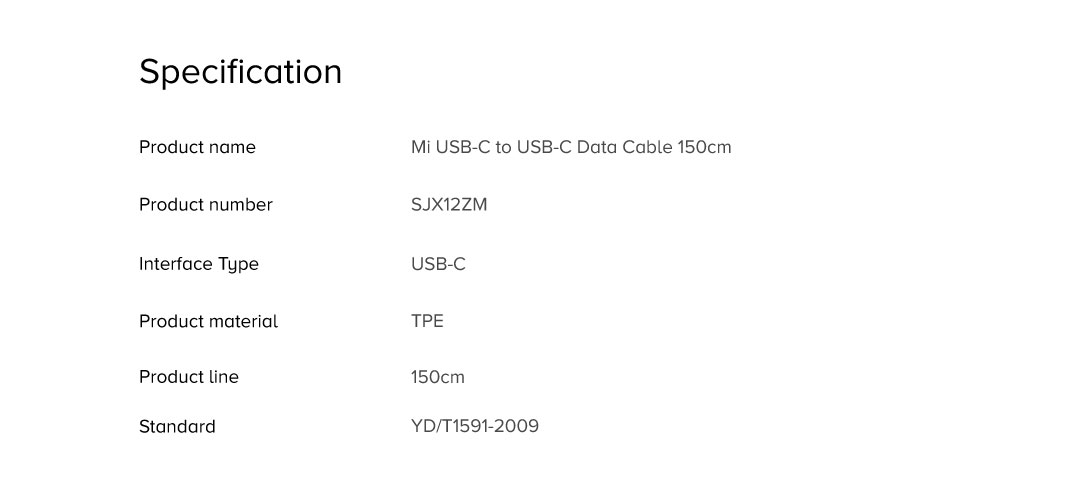Select the Product number label
This screenshot has width=1080, height=499.
(205, 205)
